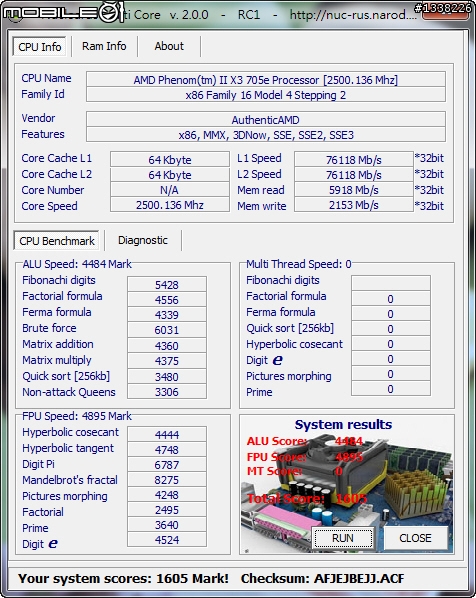Viewport: 476px width, 598px height.
Task: Click the Core Speed 2500.136 Mhz field
Action: 170,205
